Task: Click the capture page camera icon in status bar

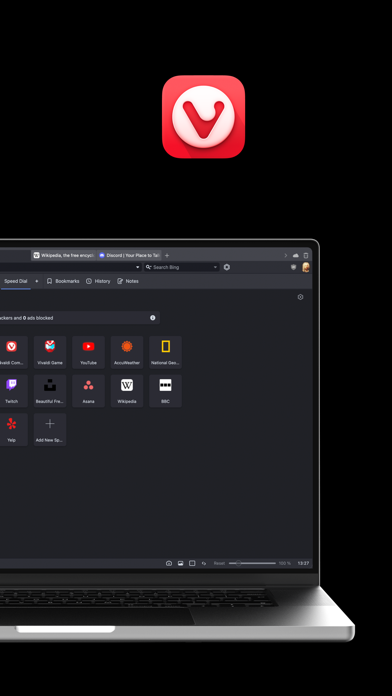Action: click(169, 563)
